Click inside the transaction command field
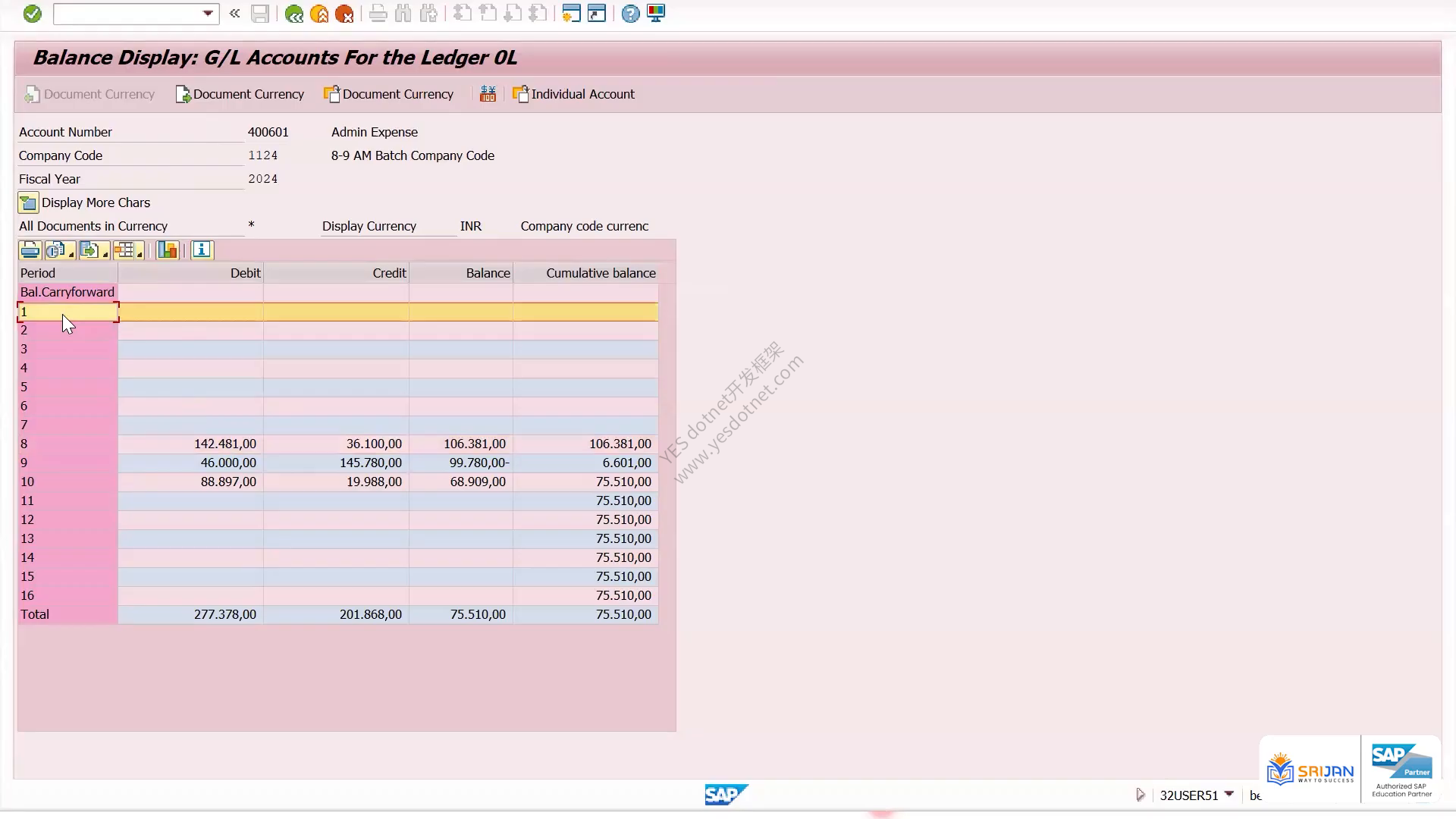Screen dimensions: 1456x819 127,14
